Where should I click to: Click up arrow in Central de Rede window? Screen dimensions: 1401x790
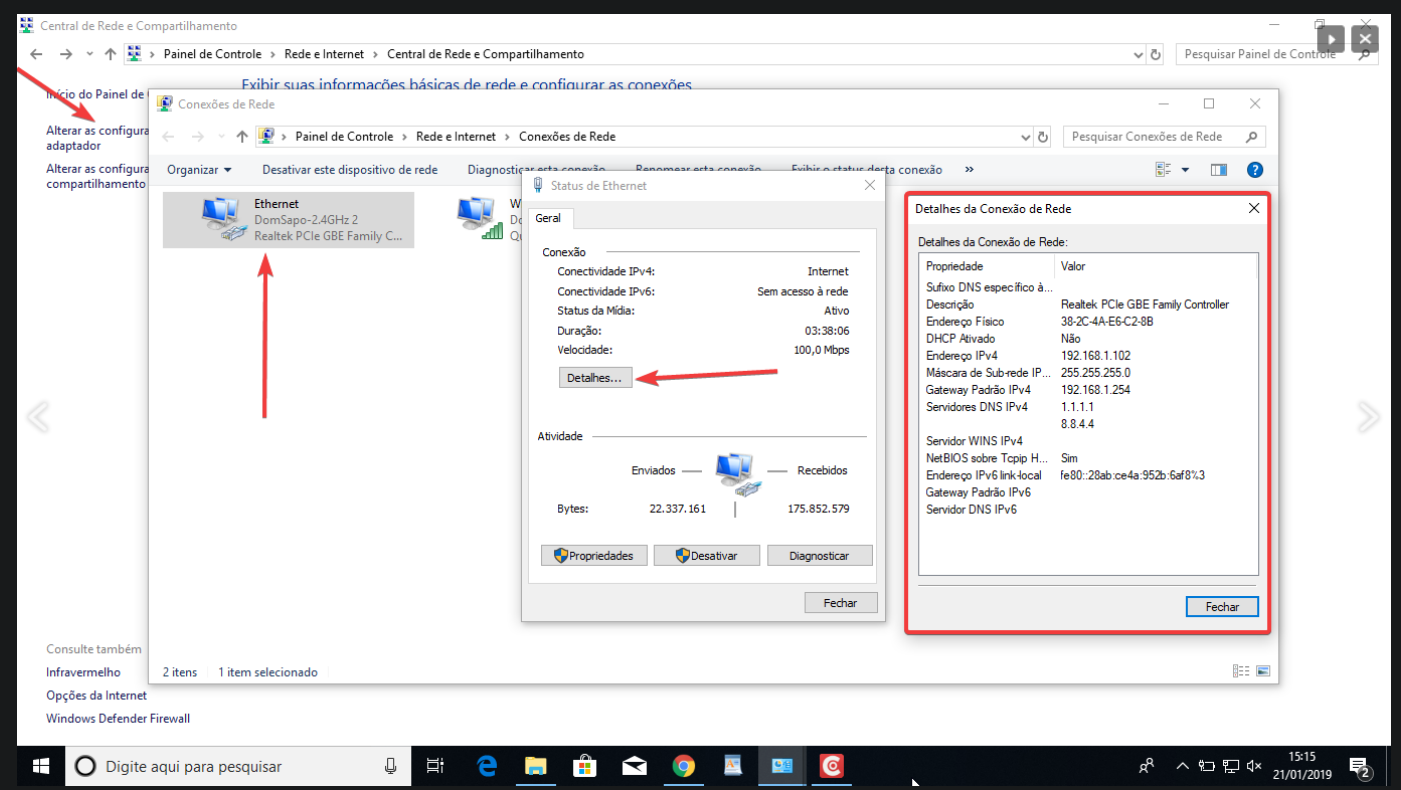click(x=110, y=54)
